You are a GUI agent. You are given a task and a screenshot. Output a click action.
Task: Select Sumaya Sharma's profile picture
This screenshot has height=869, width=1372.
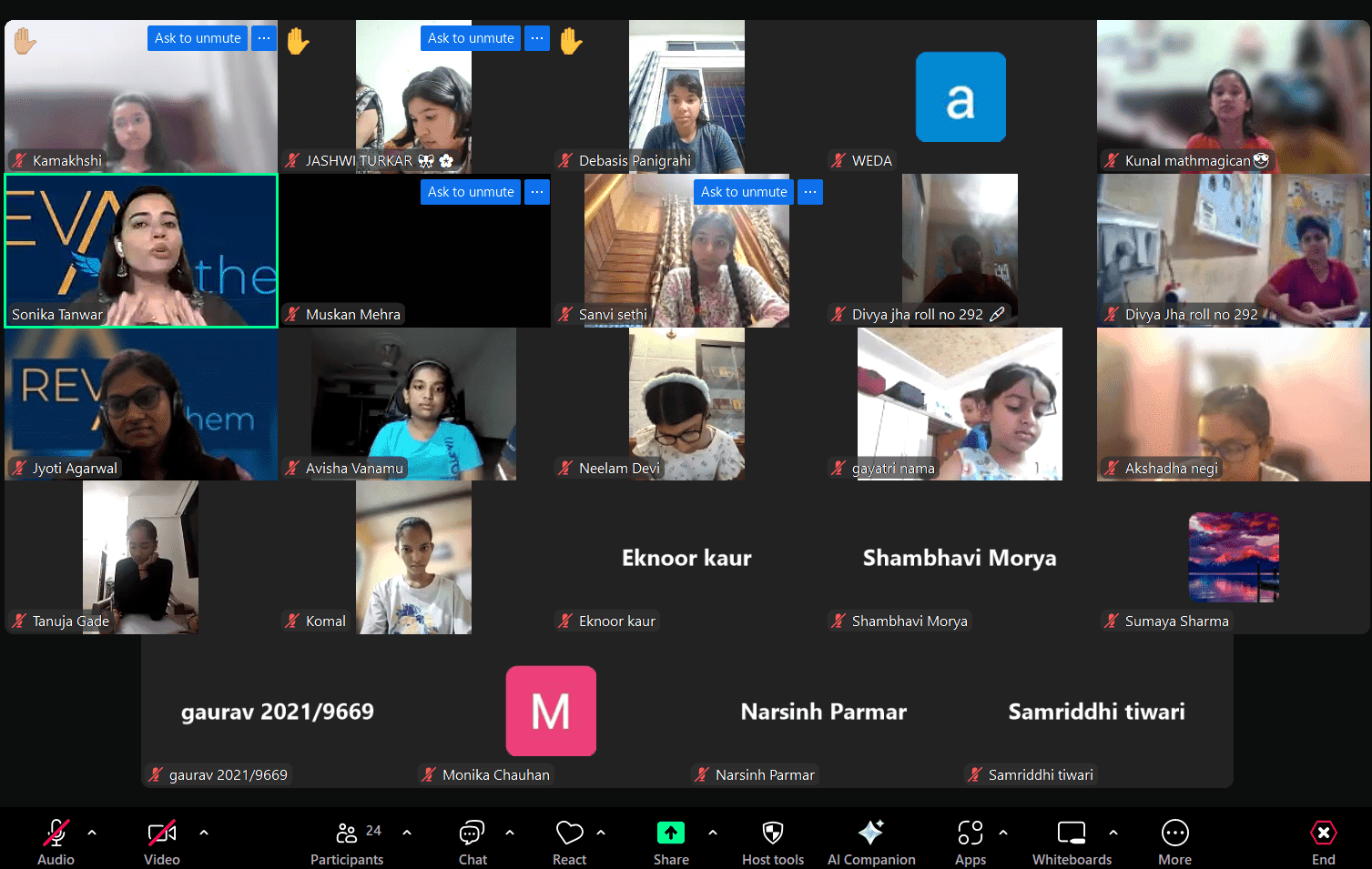click(1234, 557)
